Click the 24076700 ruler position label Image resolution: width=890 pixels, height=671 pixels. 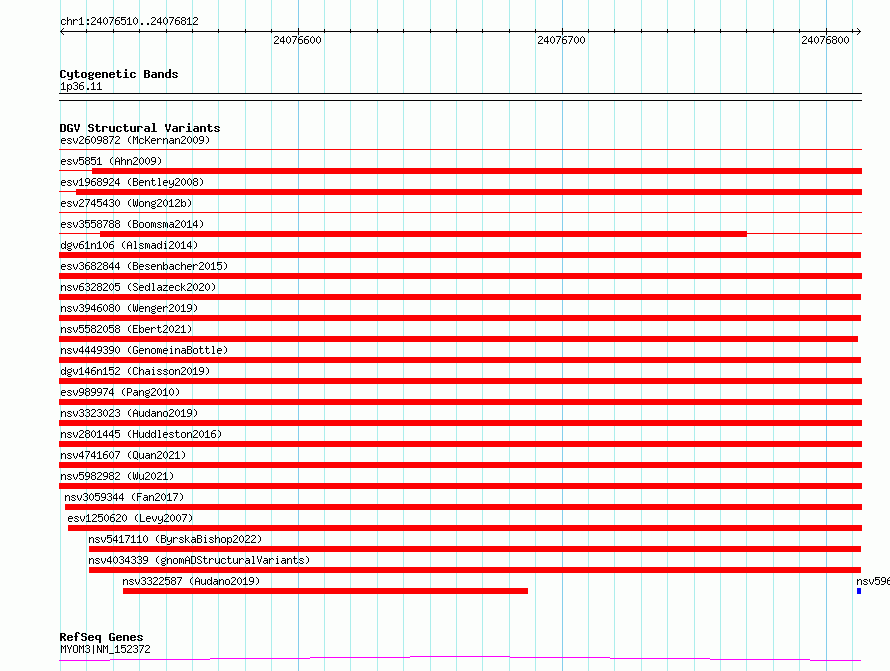tap(561, 40)
